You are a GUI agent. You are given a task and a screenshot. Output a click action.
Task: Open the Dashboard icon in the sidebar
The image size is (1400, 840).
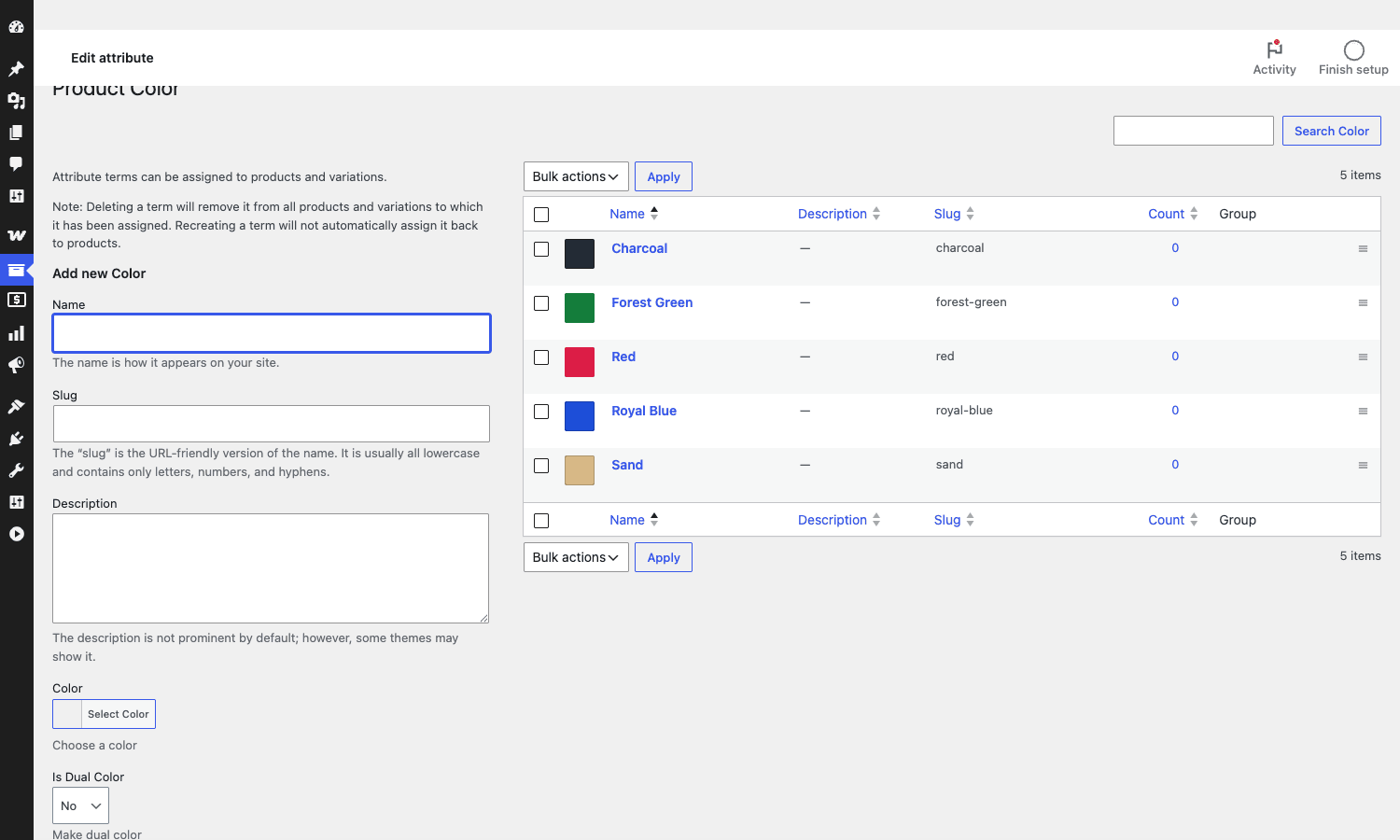(16, 27)
